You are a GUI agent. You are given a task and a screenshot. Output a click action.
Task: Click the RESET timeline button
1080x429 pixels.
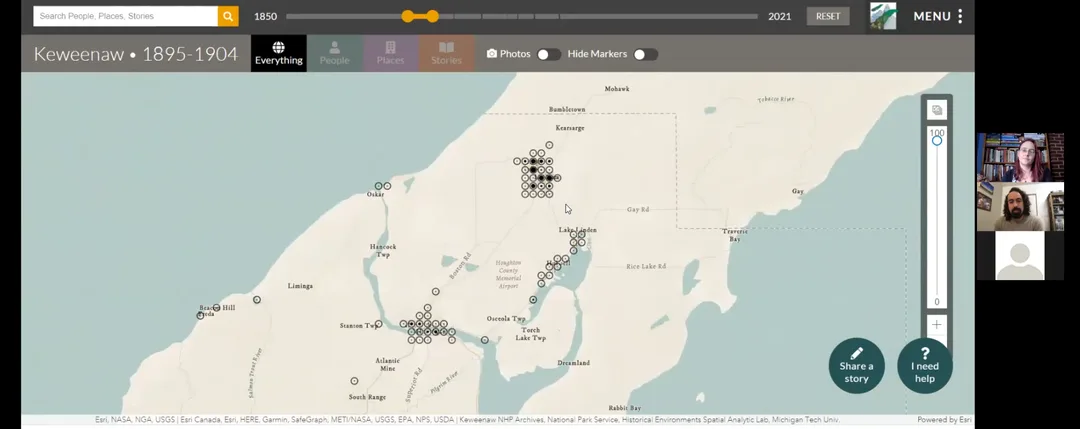click(x=828, y=16)
